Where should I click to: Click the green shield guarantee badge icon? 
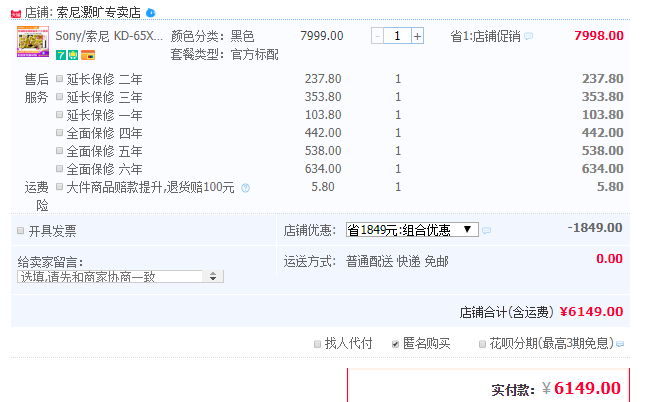(73, 55)
